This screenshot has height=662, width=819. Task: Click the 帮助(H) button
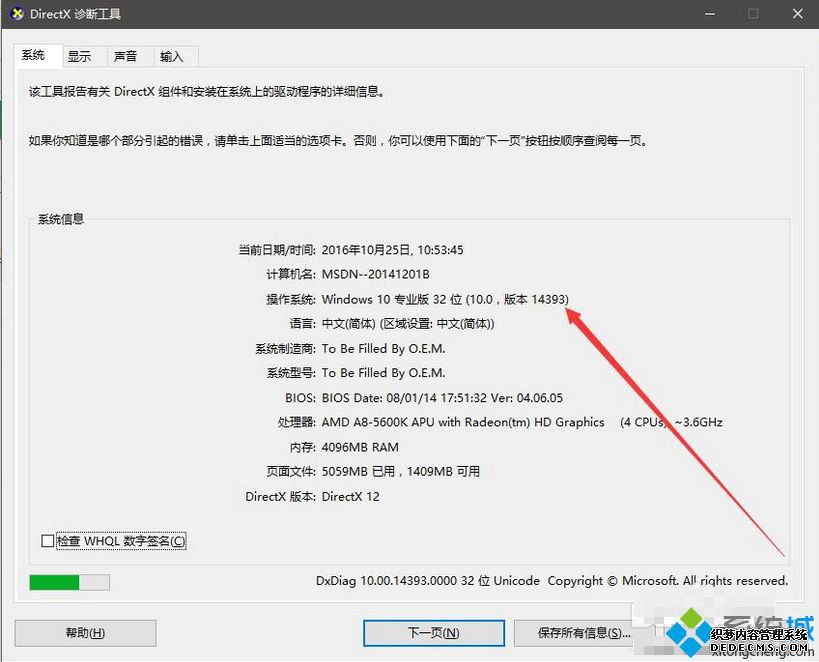(85, 633)
